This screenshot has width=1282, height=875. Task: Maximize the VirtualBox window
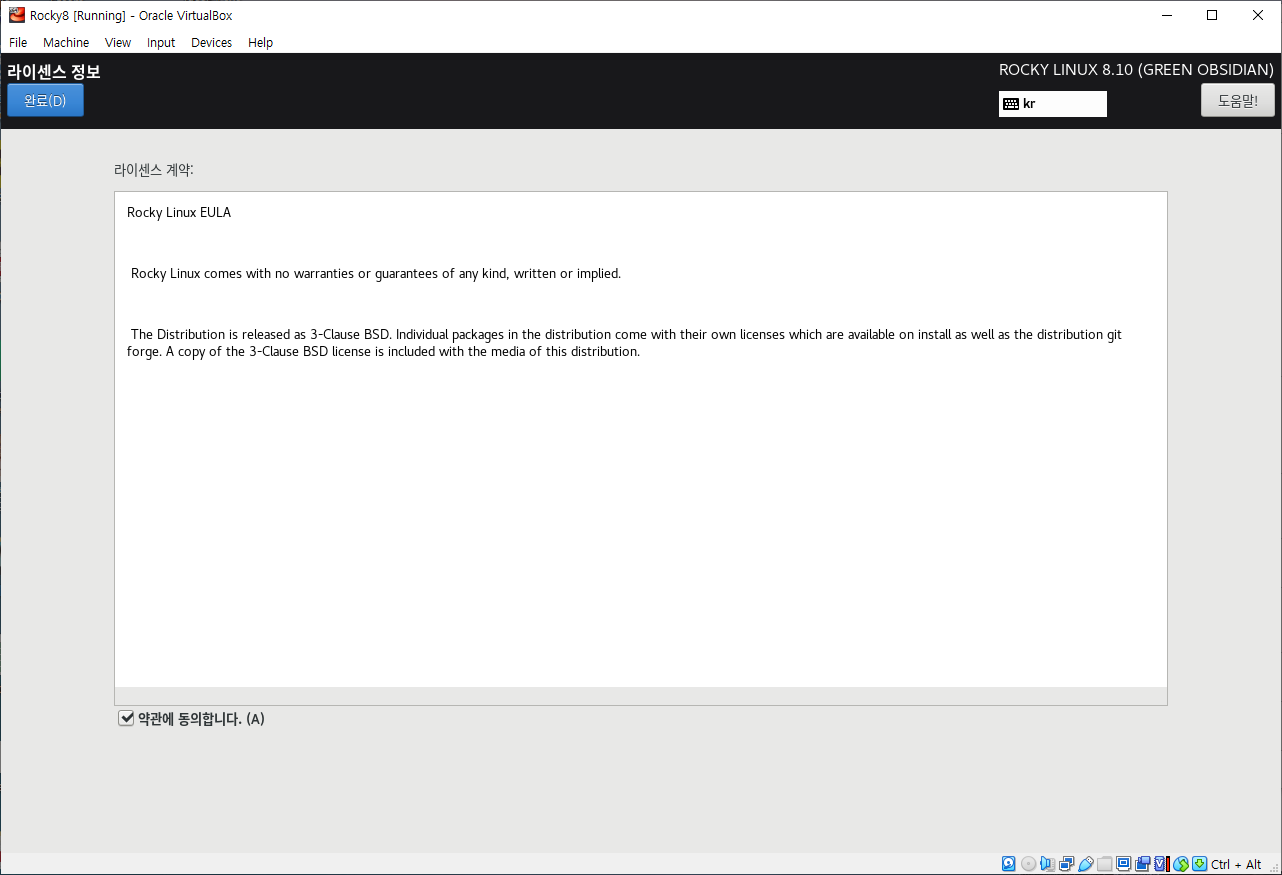coord(1212,15)
